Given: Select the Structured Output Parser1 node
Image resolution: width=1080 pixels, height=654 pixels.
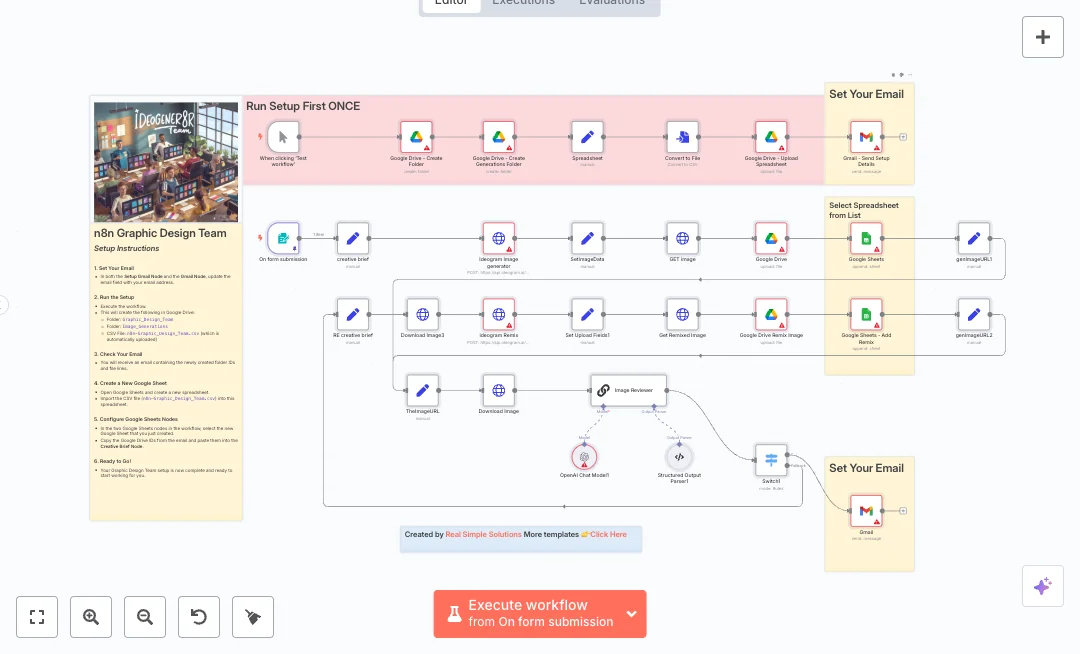Looking at the screenshot, I should (679, 456).
